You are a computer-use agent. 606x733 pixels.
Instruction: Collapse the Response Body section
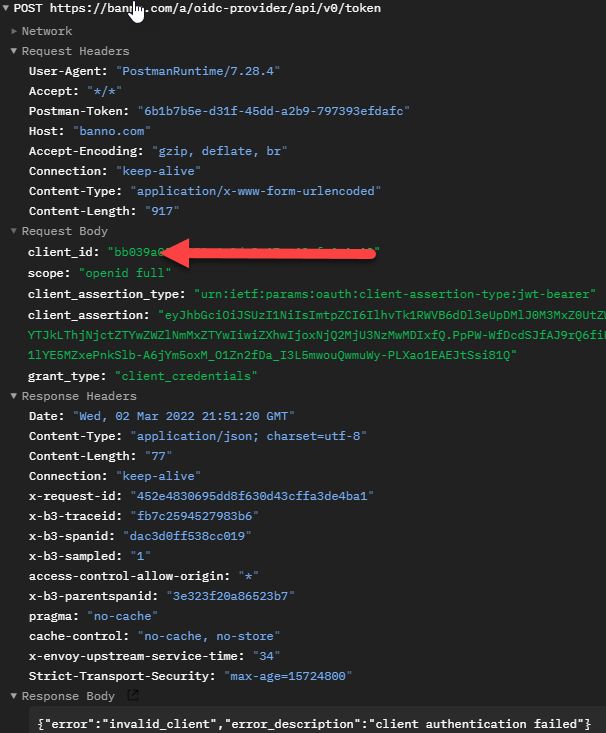click(x=14, y=696)
